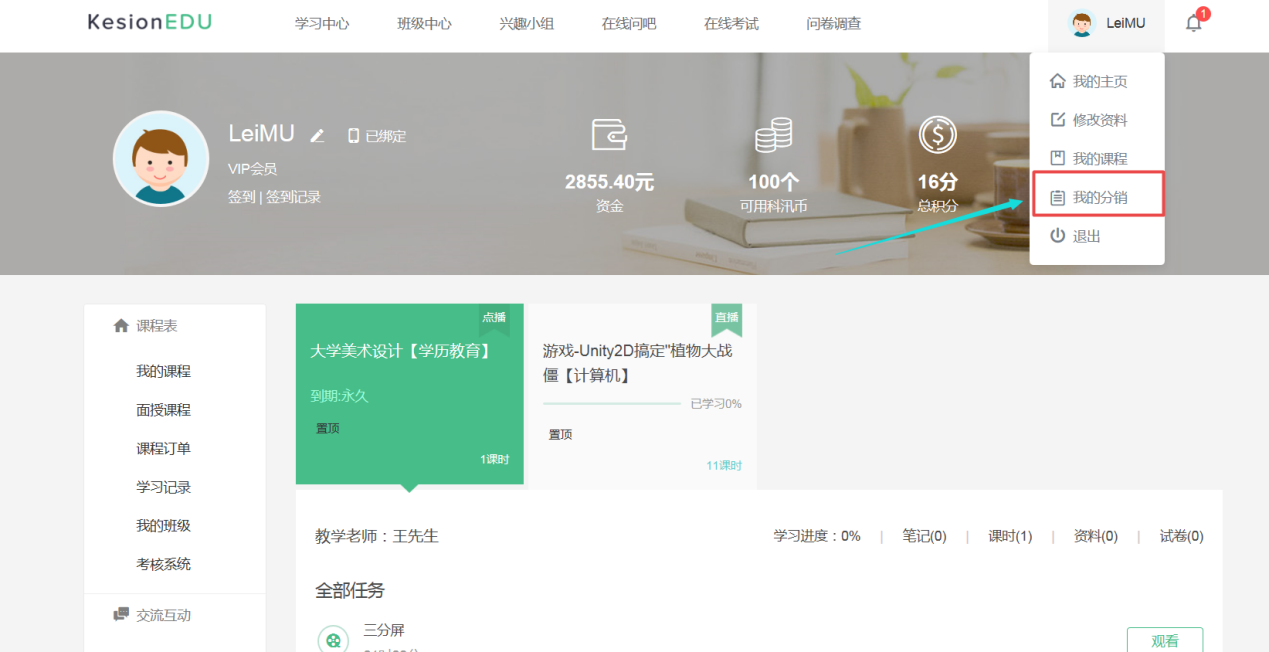The image size is (1269, 652).
Task: Click the 观看 button
Action: (x=1165, y=641)
